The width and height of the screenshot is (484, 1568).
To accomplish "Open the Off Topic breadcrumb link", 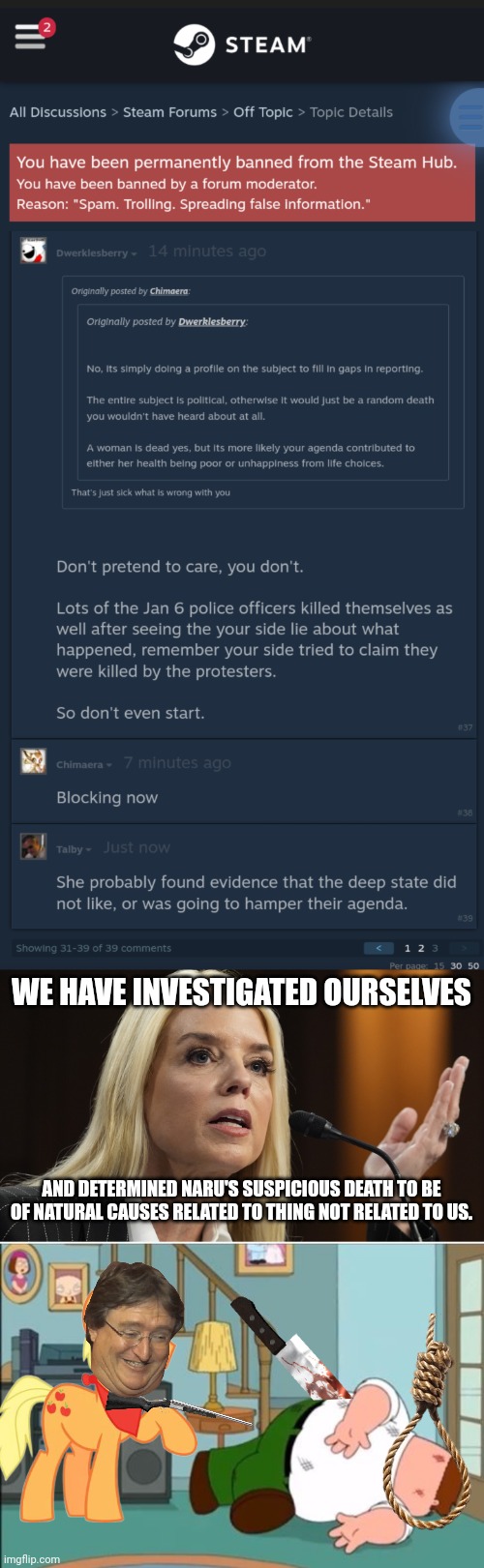I will coord(263,112).
